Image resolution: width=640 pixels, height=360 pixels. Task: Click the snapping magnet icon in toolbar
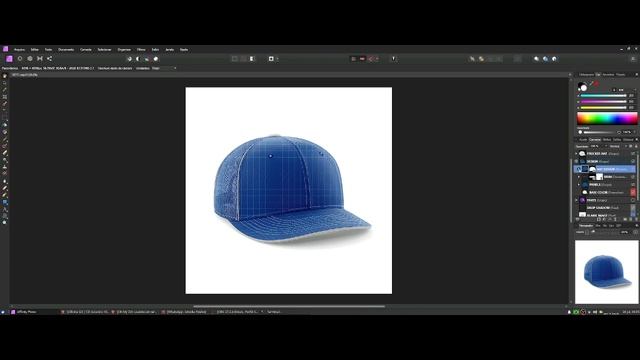[x=371, y=59]
